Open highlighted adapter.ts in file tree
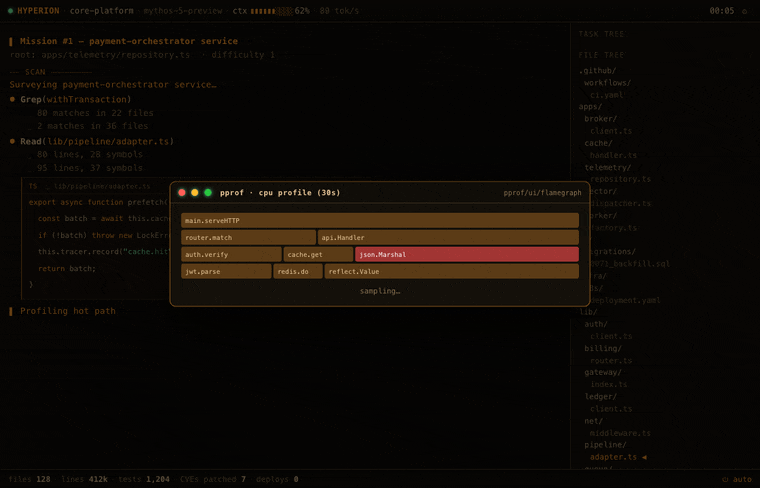This screenshot has width=760, height=488. click(x=613, y=457)
